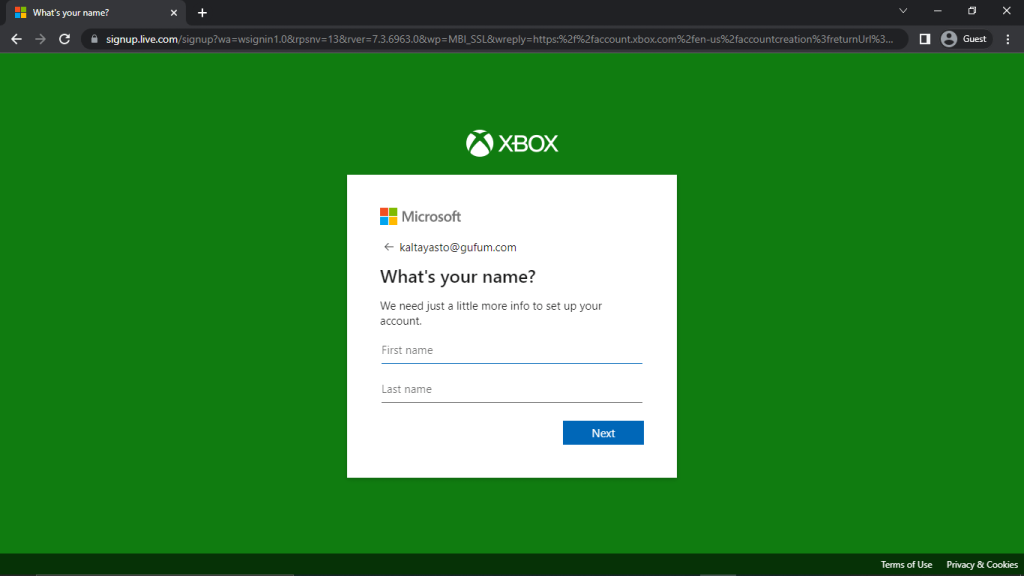Open the side panel icon
1024x576 pixels.
(925, 39)
